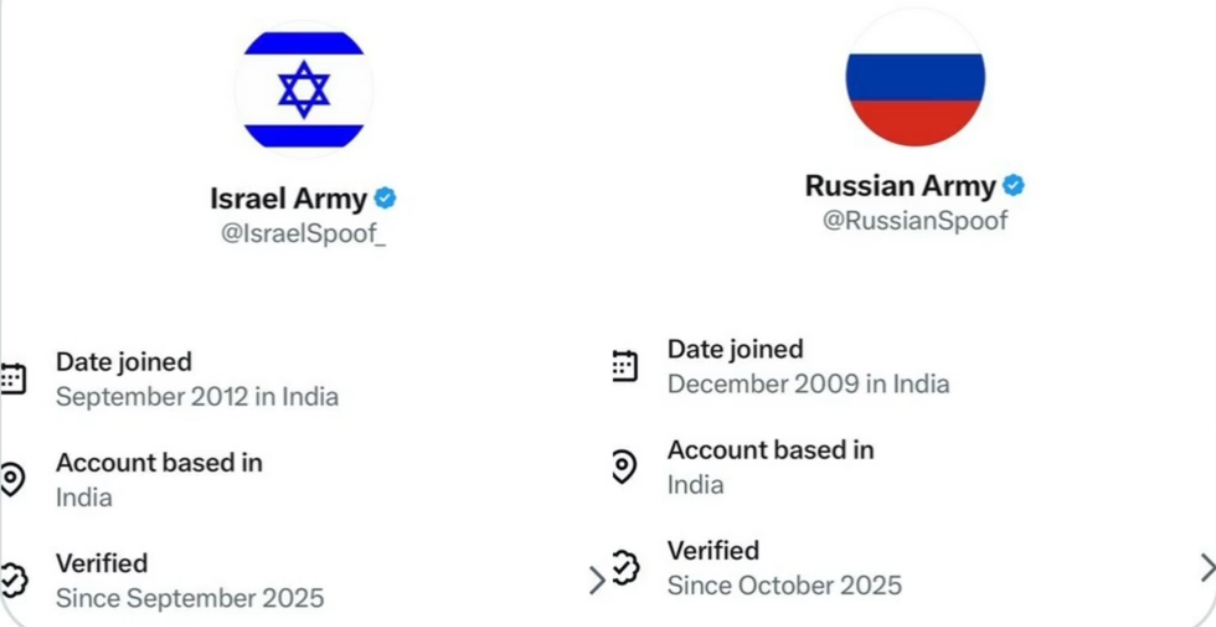
Task: Click the Russian flag profile avatar
Action: point(915,78)
